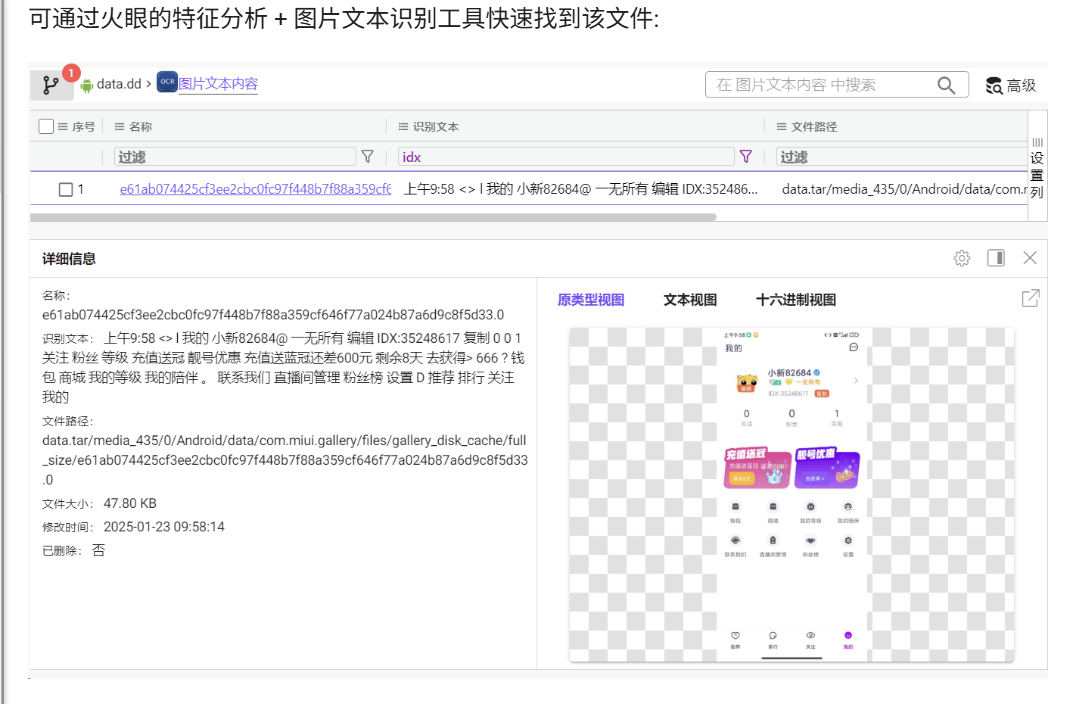Image resolution: width=1071 pixels, height=704 pixels.
Task: Click the 图片文本内容 breadcrumb link
Action: (218, 85)
